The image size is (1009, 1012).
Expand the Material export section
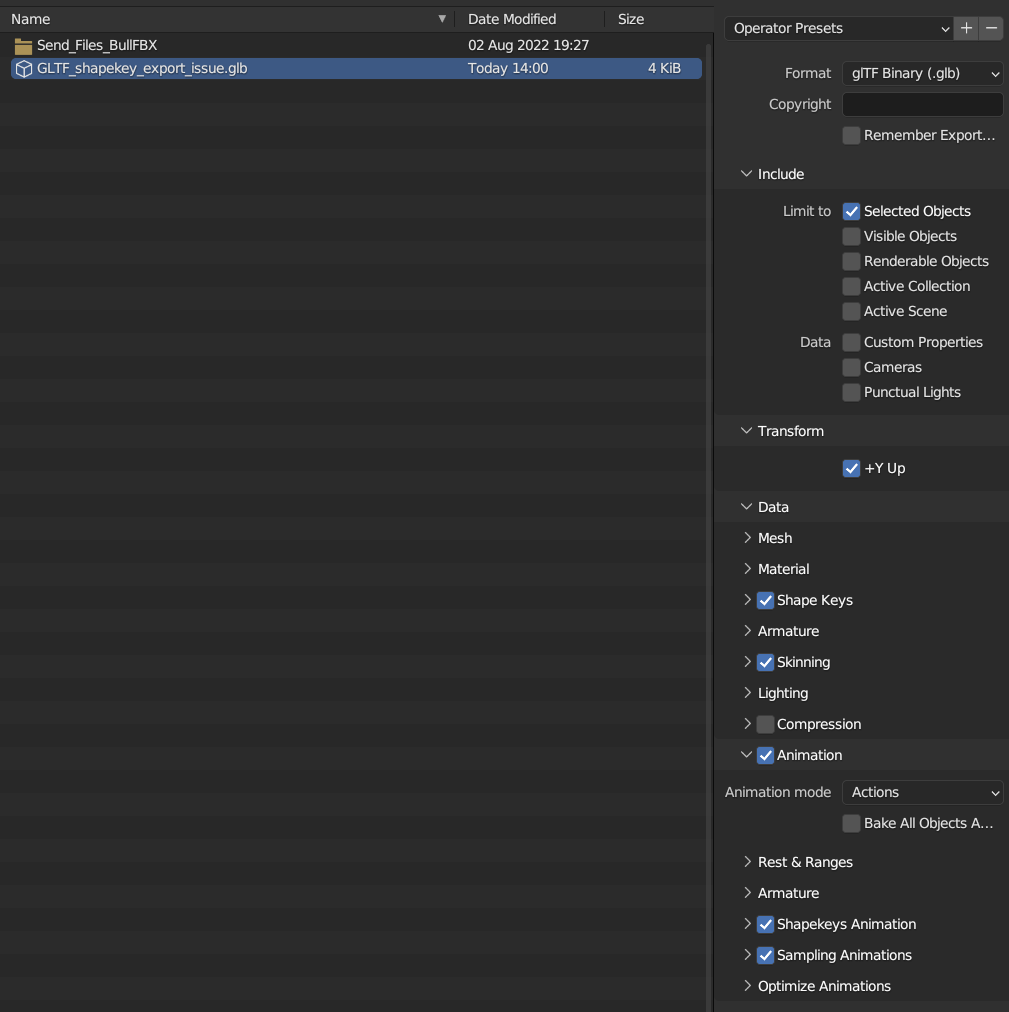[x=747, y=569]
